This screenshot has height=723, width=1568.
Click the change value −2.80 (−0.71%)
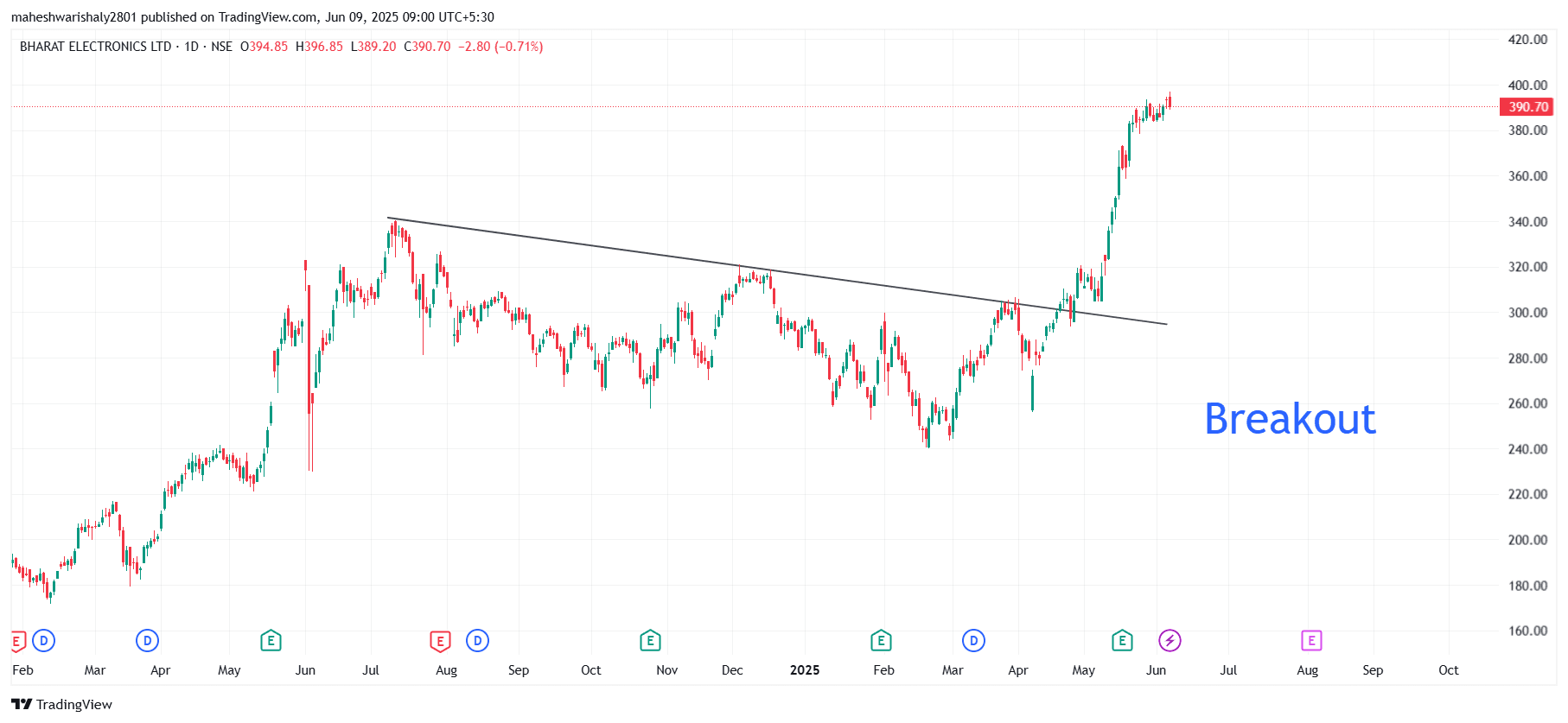tap(500, 47)
